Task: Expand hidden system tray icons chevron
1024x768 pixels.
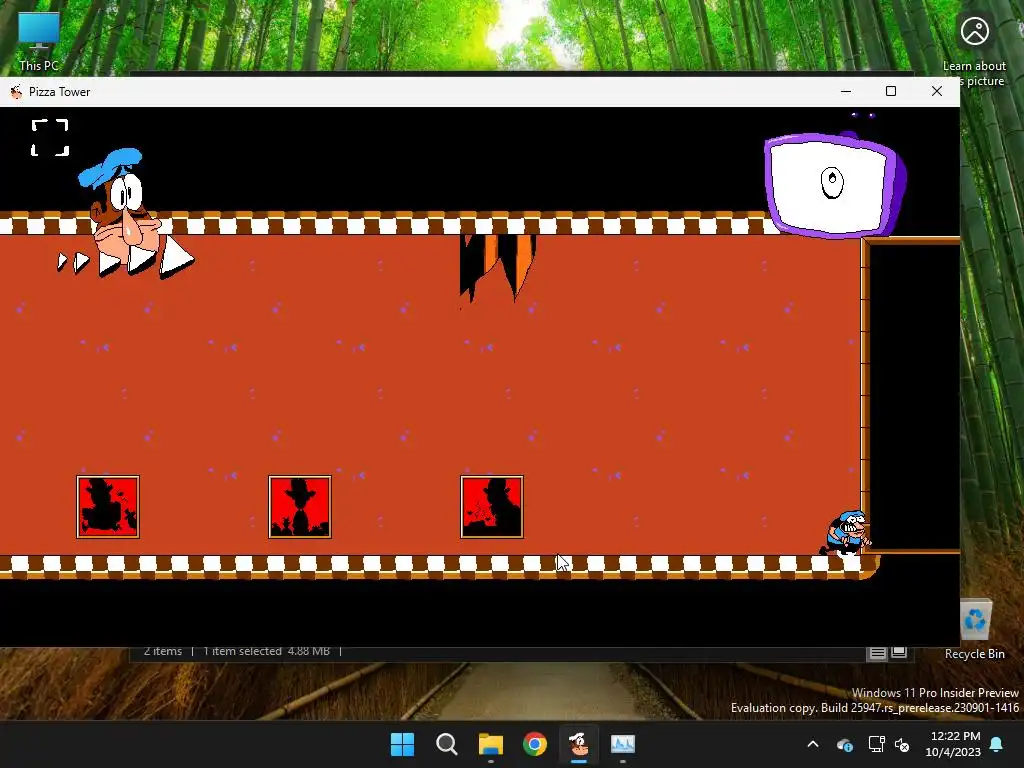Action: click(813, 744)
